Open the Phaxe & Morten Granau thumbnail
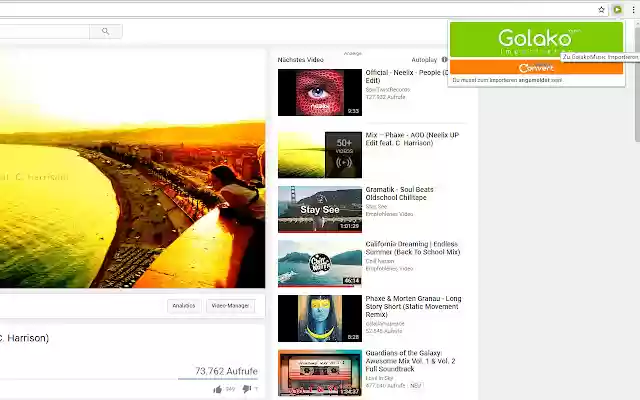Screen dimensions: 640x400 [x=320, y=318]
